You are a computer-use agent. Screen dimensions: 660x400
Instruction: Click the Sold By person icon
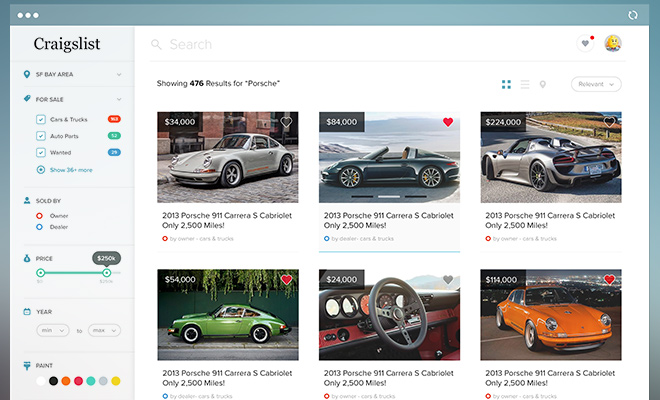click(27, 200)
